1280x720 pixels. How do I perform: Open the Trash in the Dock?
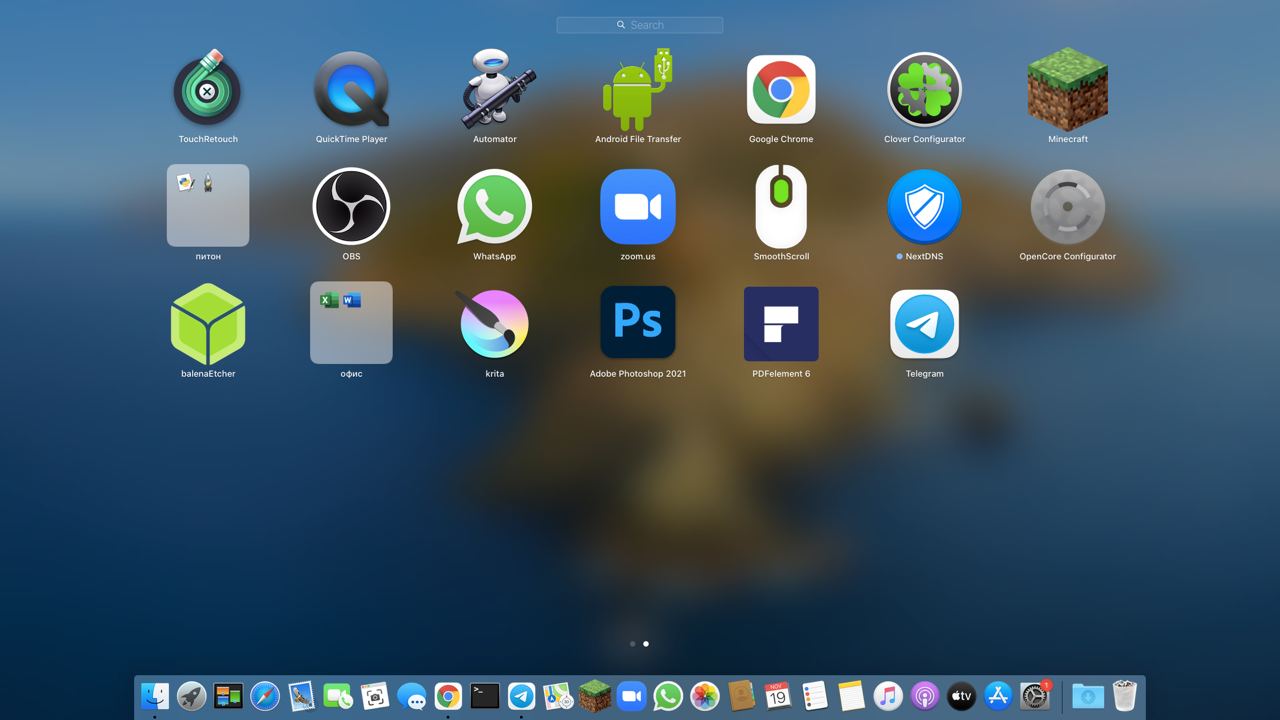click(1125, 696)
